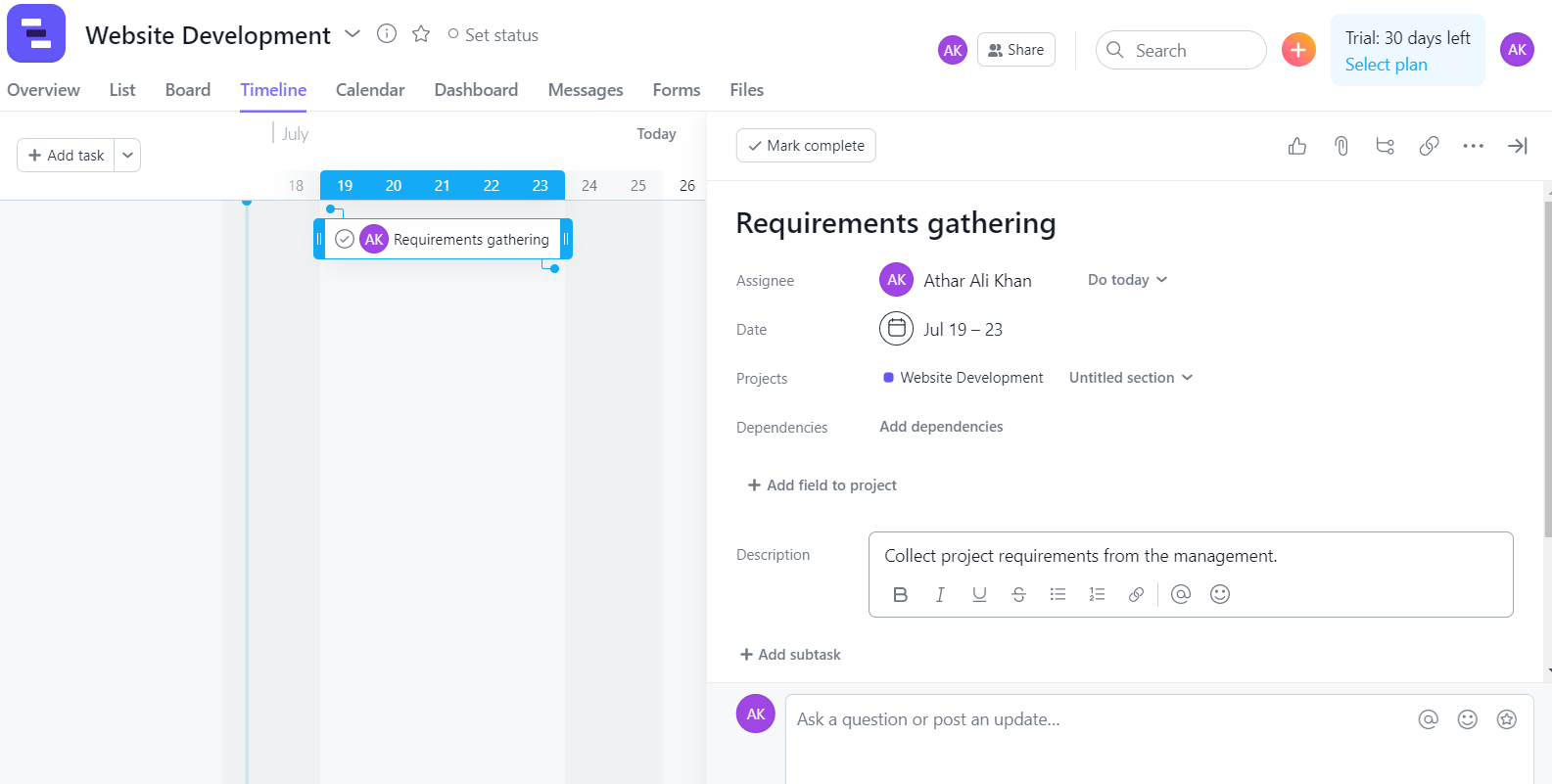
Task: Click comment box to post update
Action: point(1159,739)
